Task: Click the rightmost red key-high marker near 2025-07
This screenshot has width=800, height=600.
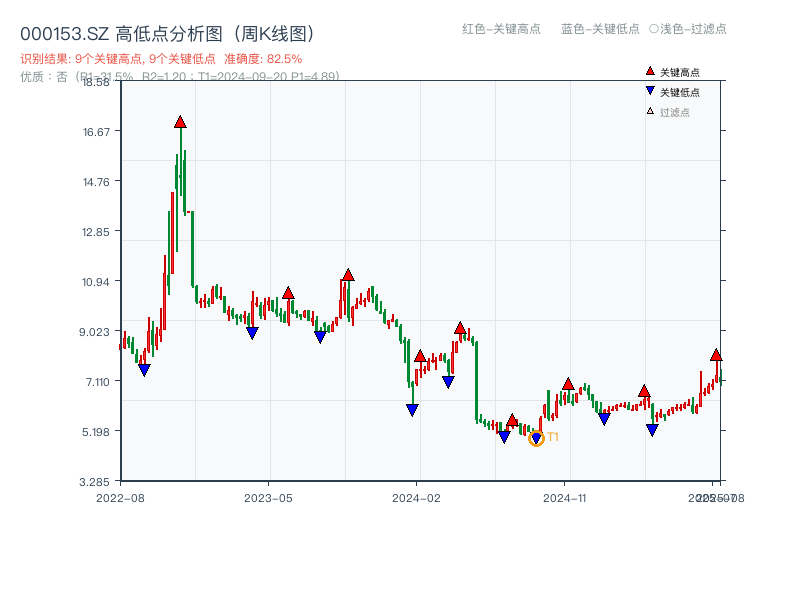Action: [716, 354]
